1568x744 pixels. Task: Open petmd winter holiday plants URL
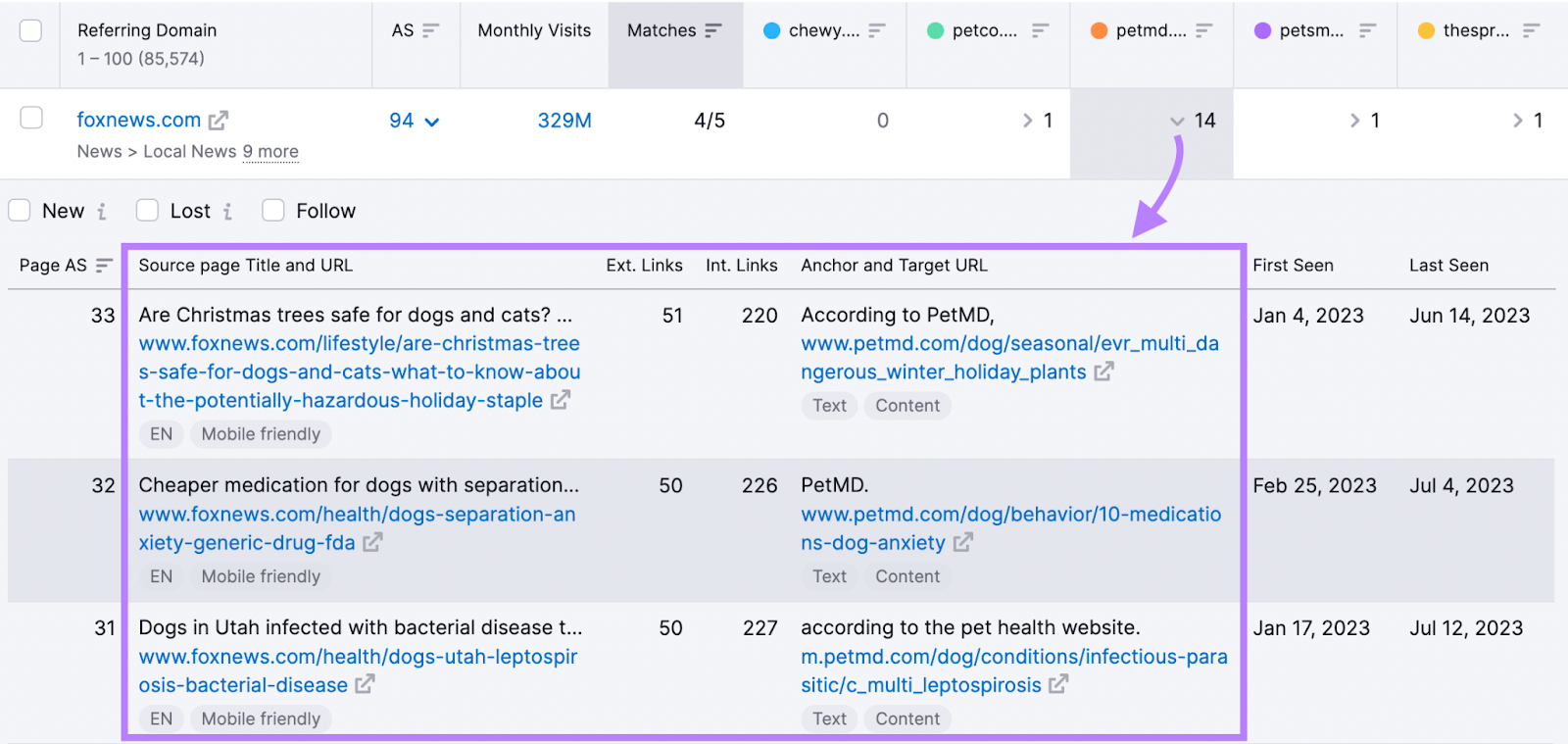1009,358
